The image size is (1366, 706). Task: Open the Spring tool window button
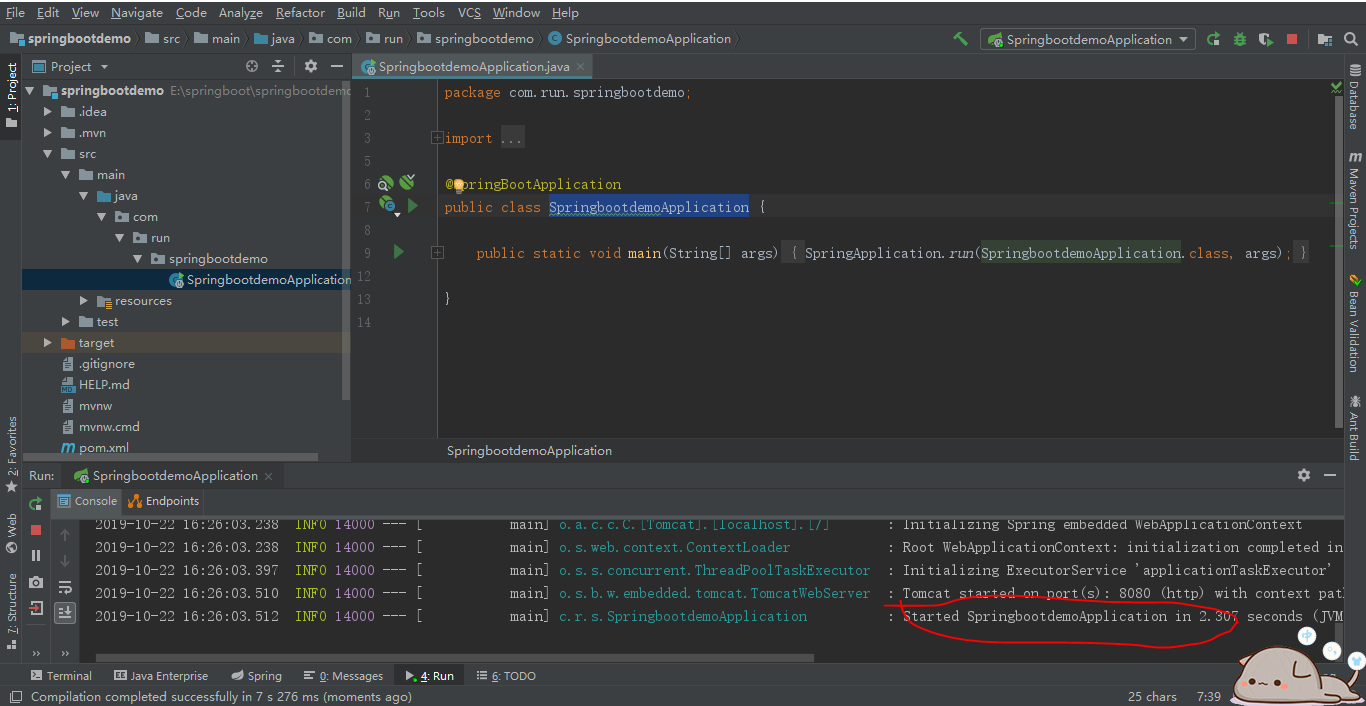coord(256,676)
